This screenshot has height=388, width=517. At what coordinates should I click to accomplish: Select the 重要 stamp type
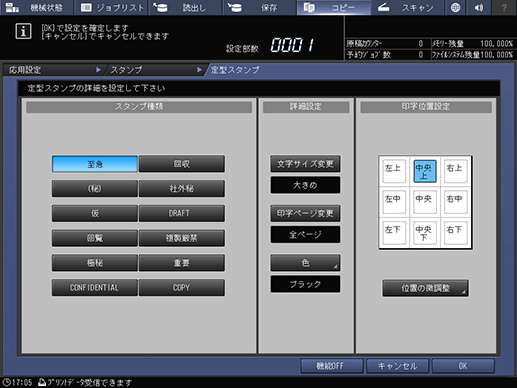(x=182, y=263)
